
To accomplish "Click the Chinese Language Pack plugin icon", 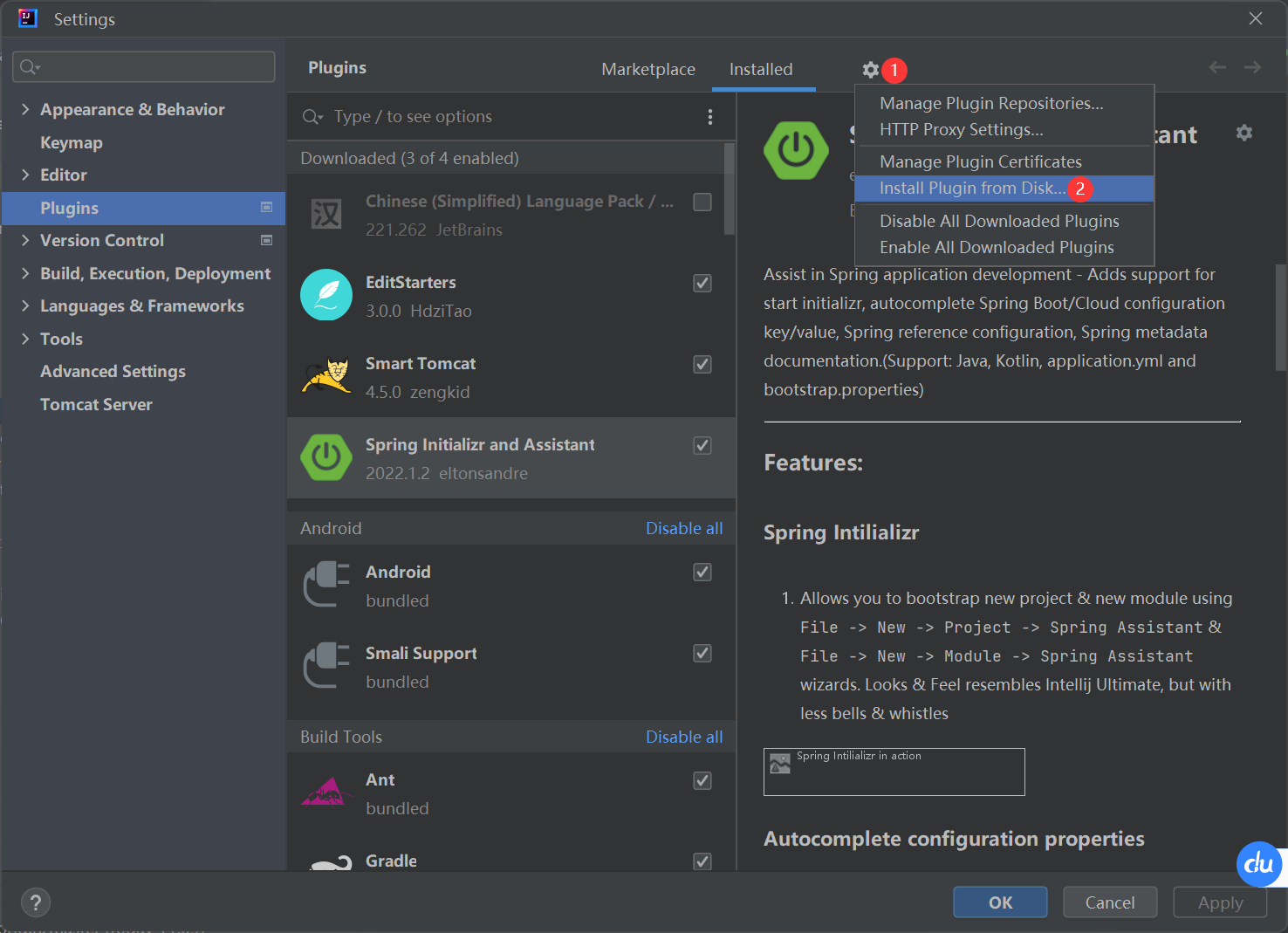I will (x=326, y=214).
